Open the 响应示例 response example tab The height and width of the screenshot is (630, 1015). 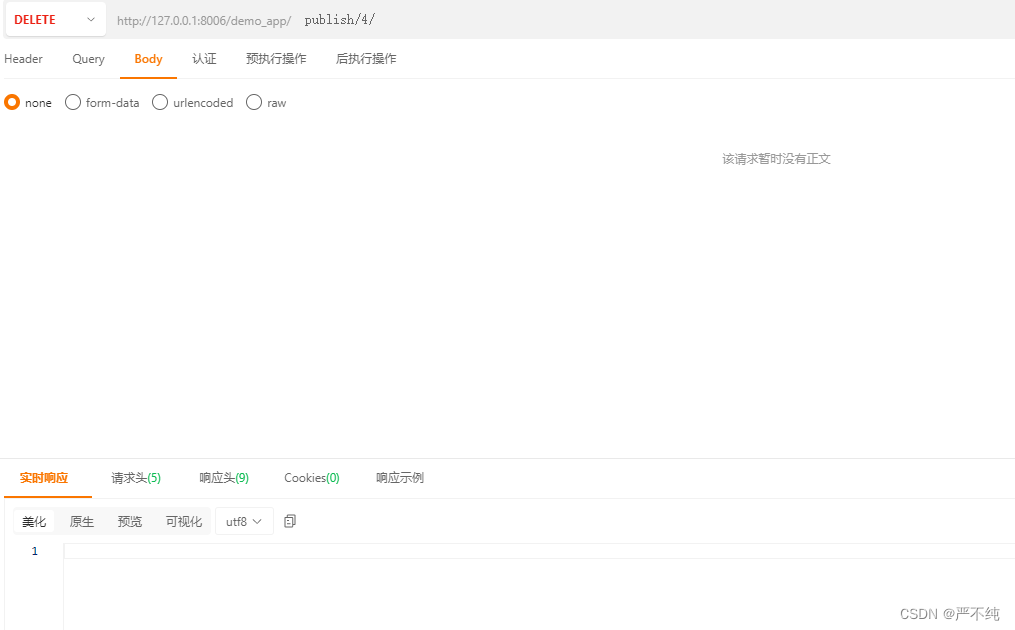(399, 477)
